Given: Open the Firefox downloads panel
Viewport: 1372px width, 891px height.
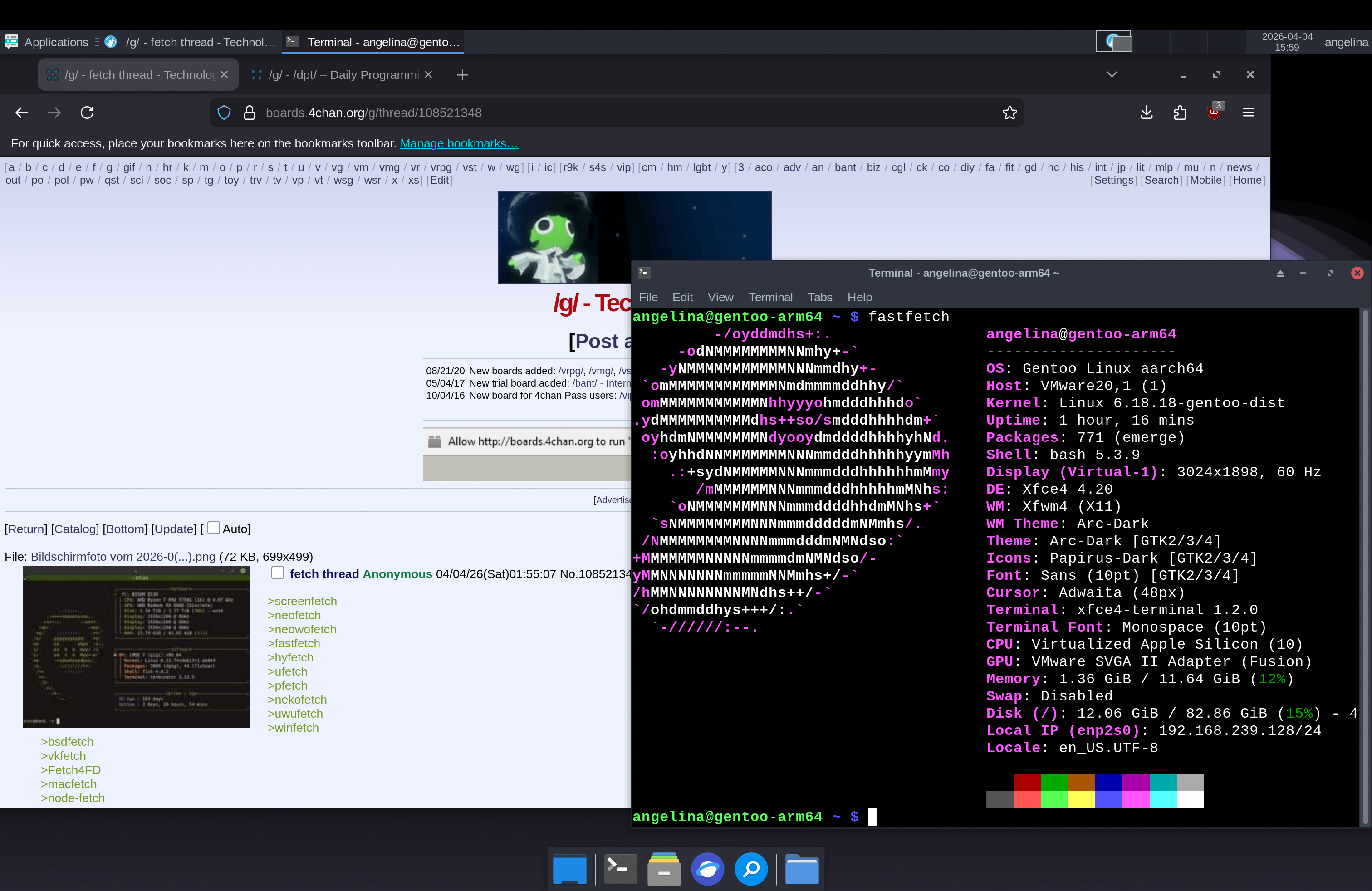Looking at the screenshot, I should tap(1146, 113).
